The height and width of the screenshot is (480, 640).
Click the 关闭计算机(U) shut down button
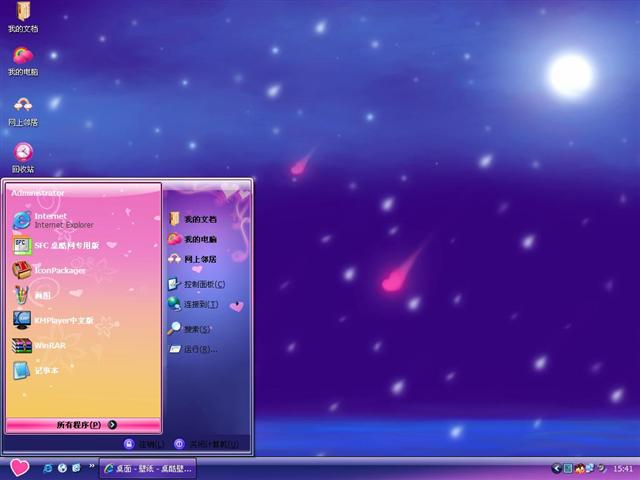pyautogui.click(x=207, y=444)
